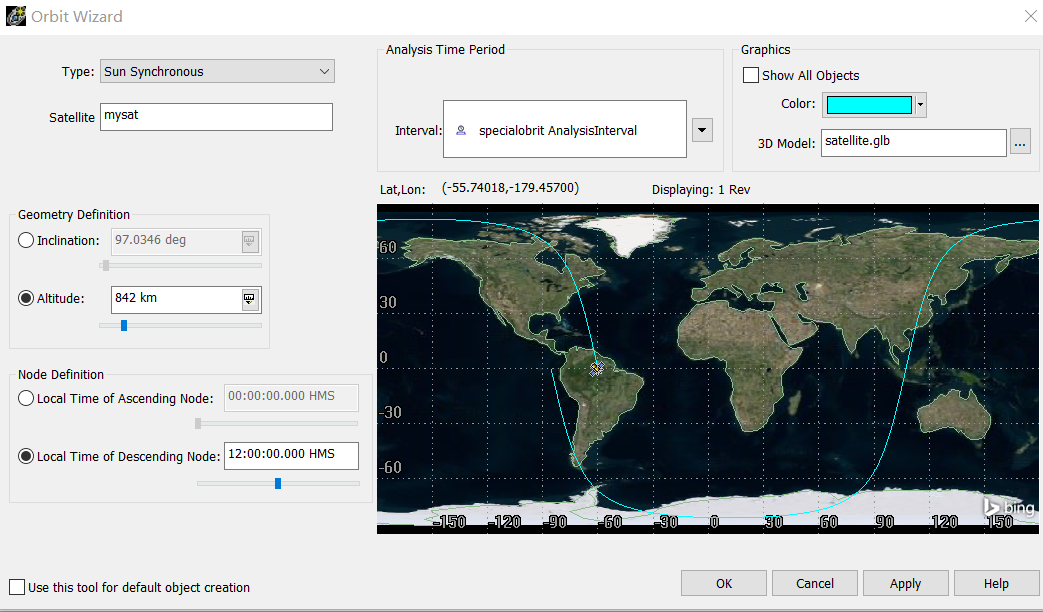1043x612 pixels.
Task: Click the Apply button
Action: (905, 583)
